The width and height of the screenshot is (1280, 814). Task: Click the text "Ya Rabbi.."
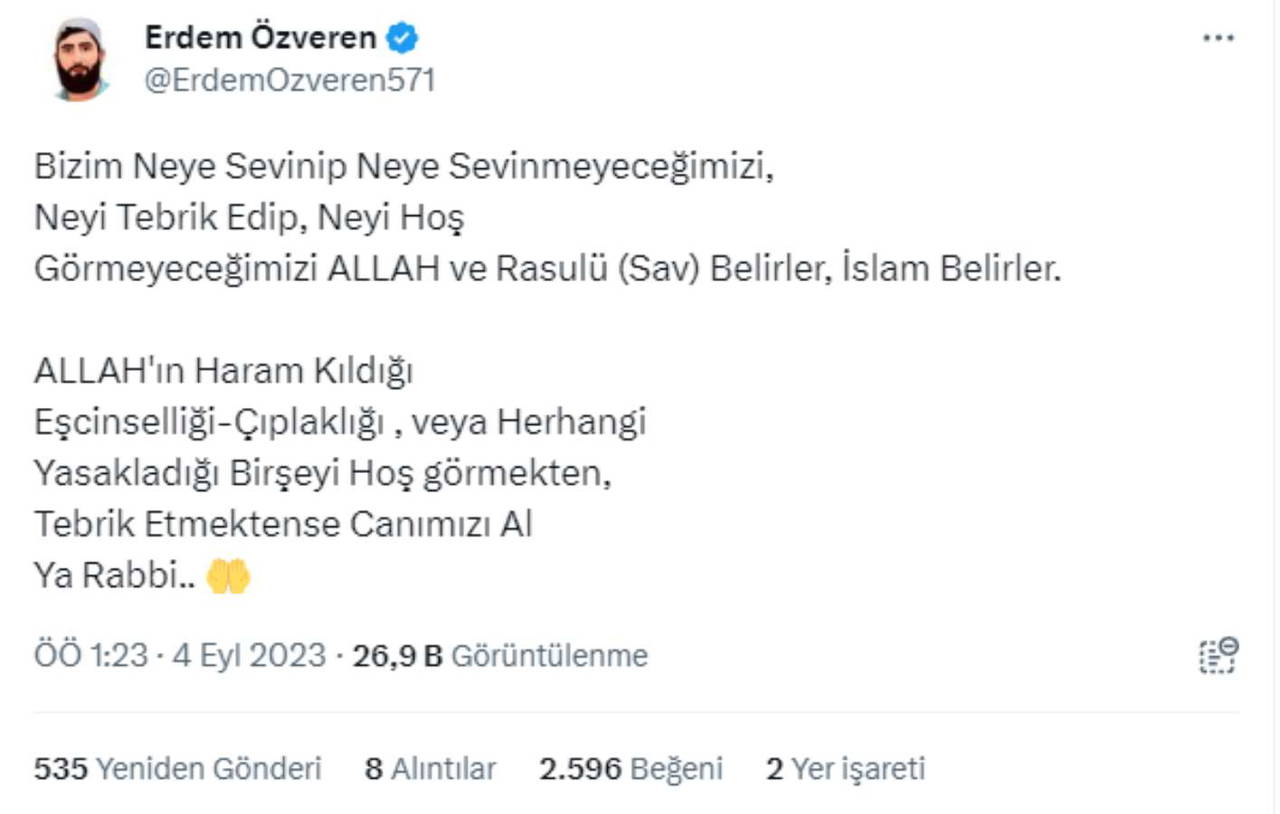click(114, 577)
